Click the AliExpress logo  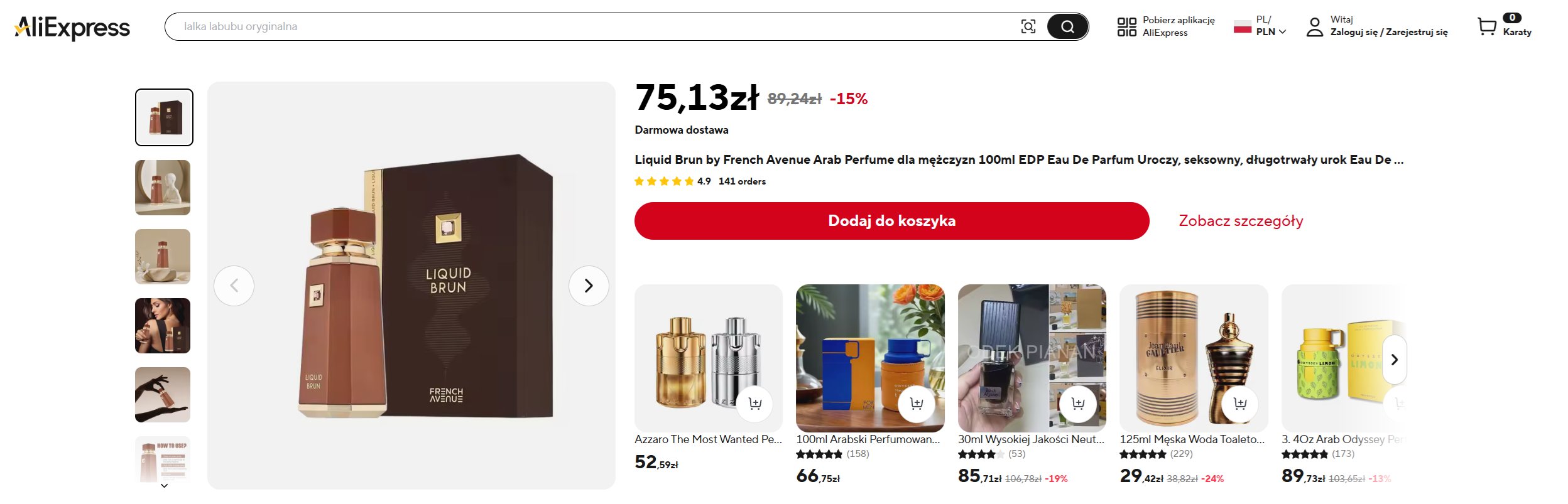(72, 27)
